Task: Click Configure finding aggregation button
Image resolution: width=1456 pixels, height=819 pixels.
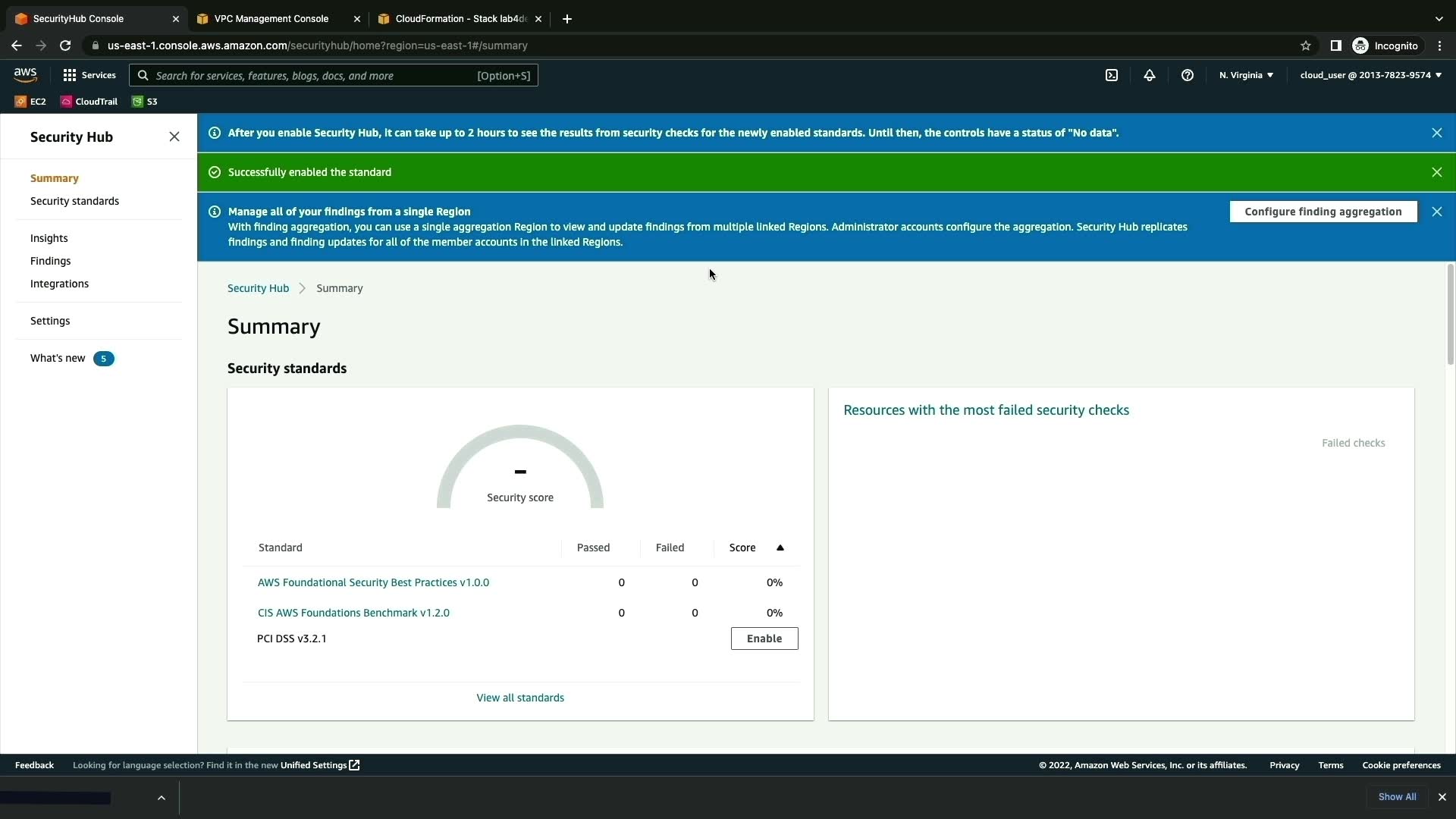Action: click(1323, 212)
